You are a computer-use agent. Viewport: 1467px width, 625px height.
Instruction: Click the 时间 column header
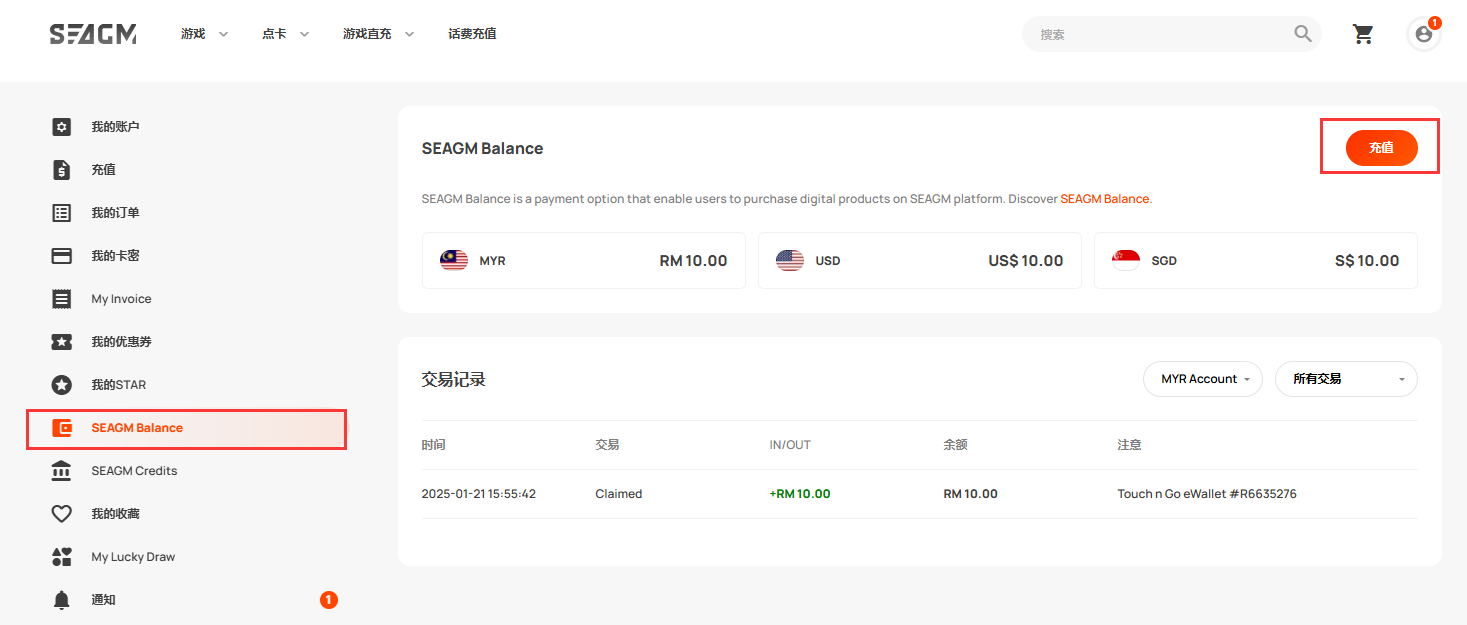[434, 445]
